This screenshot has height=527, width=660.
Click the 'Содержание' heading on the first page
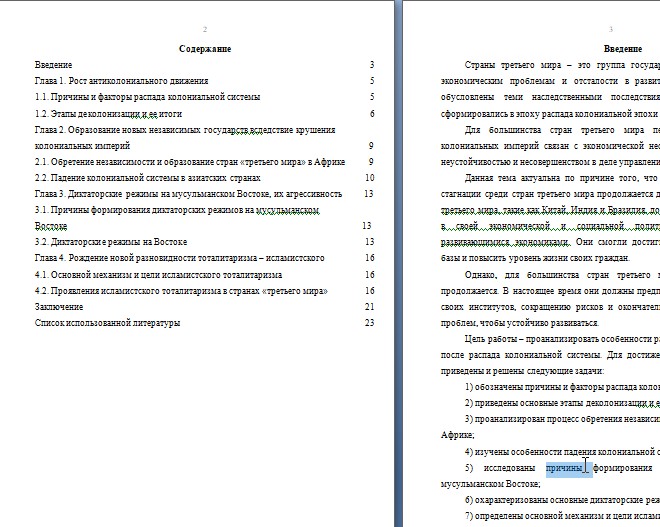pos(205,48)
